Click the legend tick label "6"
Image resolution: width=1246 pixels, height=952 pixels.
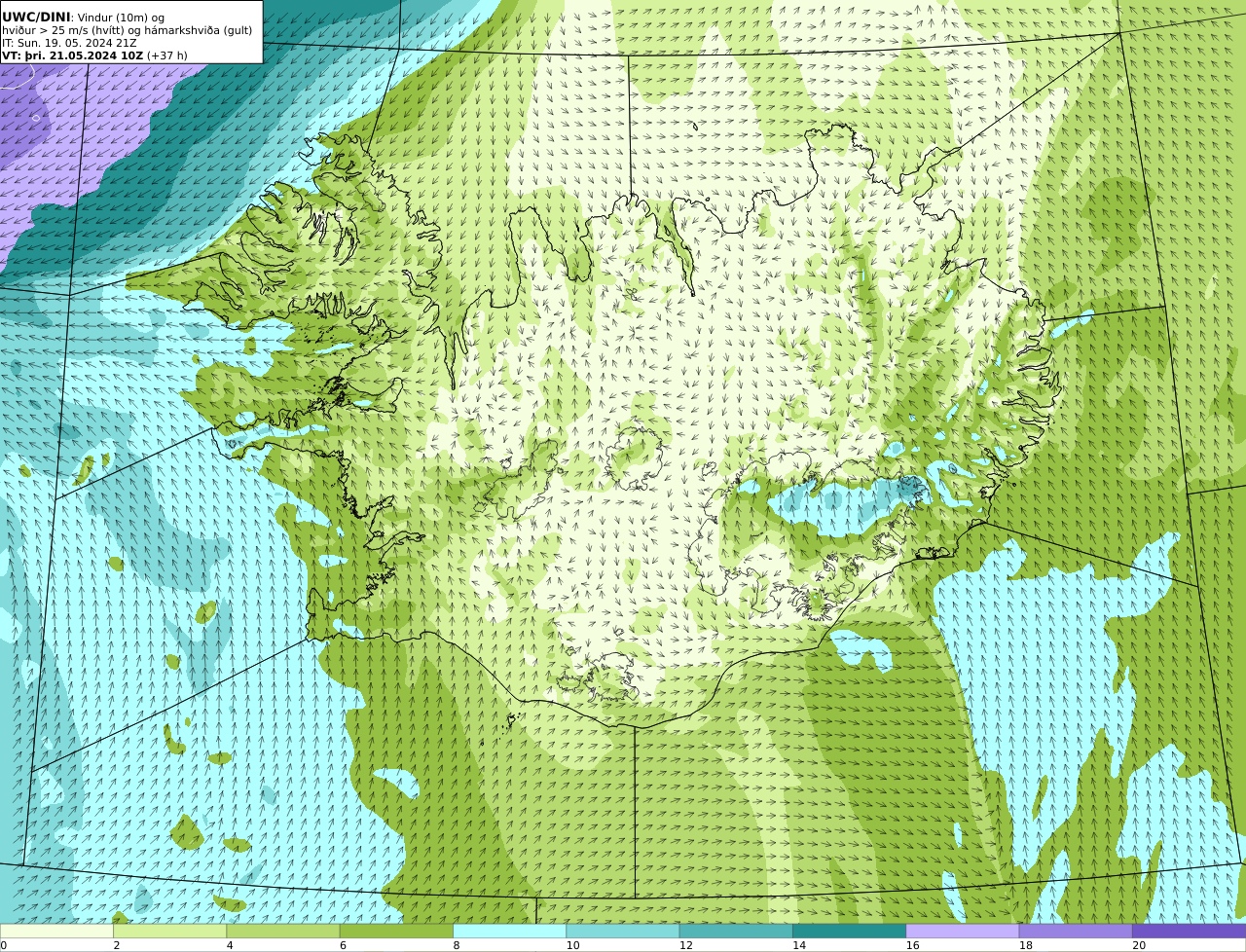tap(343, 945)
